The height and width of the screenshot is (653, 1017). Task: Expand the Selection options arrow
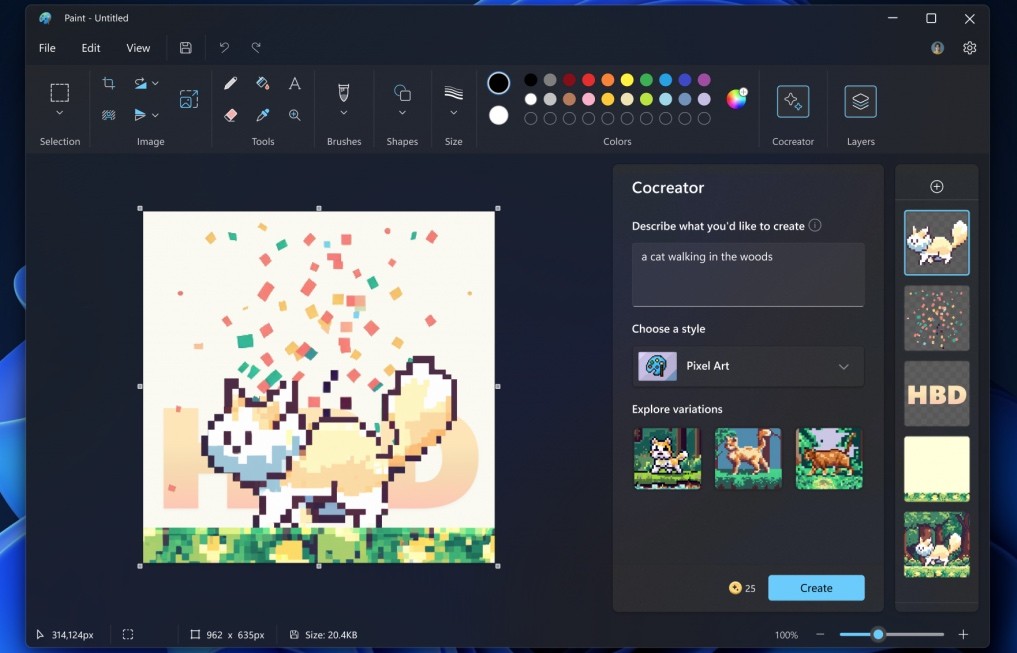60,114
